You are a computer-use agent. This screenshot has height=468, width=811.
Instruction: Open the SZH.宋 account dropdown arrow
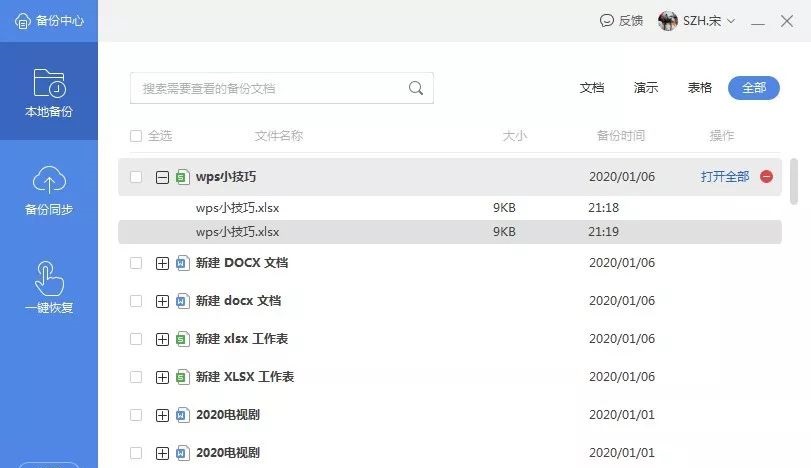[731, 21]
